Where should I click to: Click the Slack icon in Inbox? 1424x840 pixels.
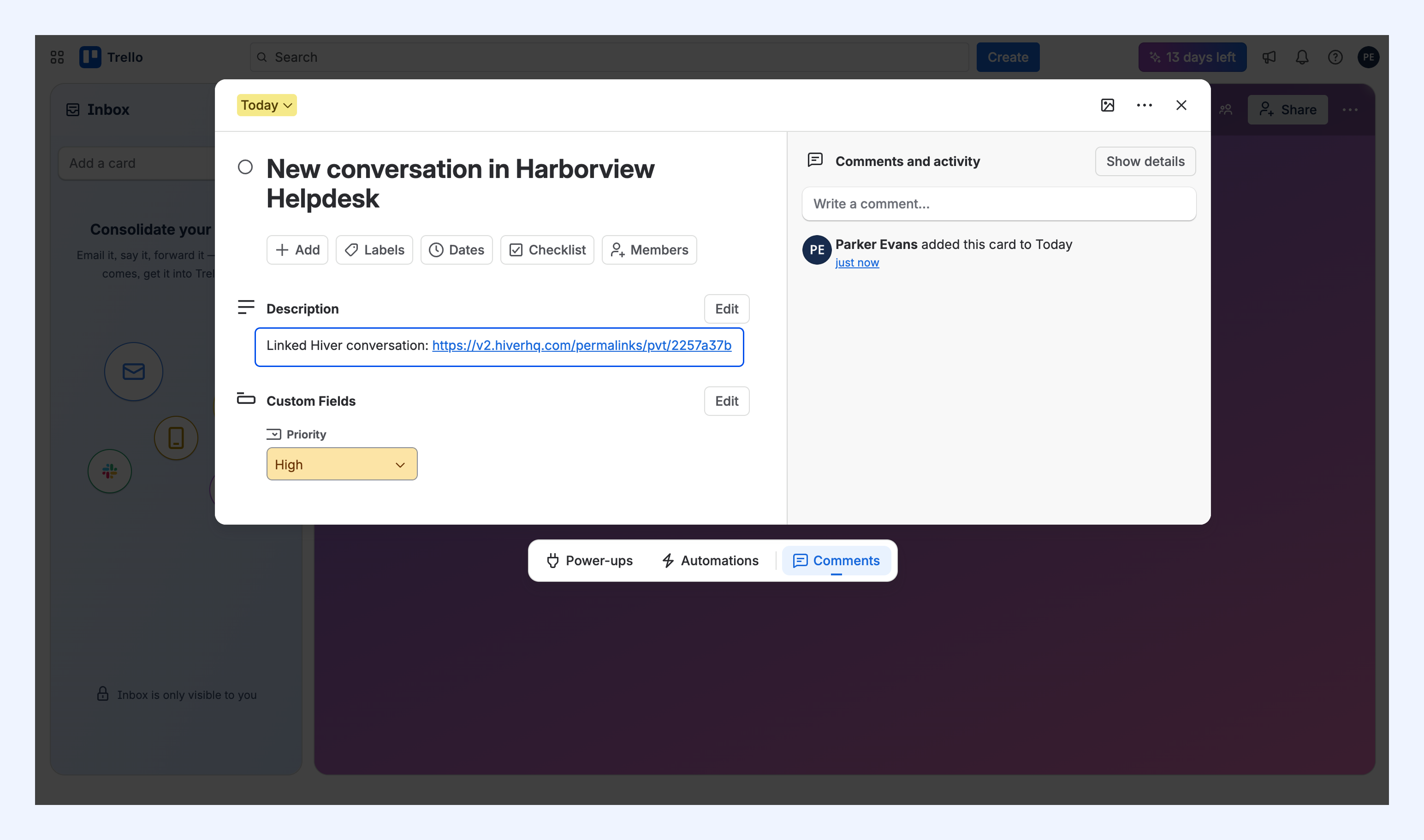pyautogui.click(x=110, y=471)
